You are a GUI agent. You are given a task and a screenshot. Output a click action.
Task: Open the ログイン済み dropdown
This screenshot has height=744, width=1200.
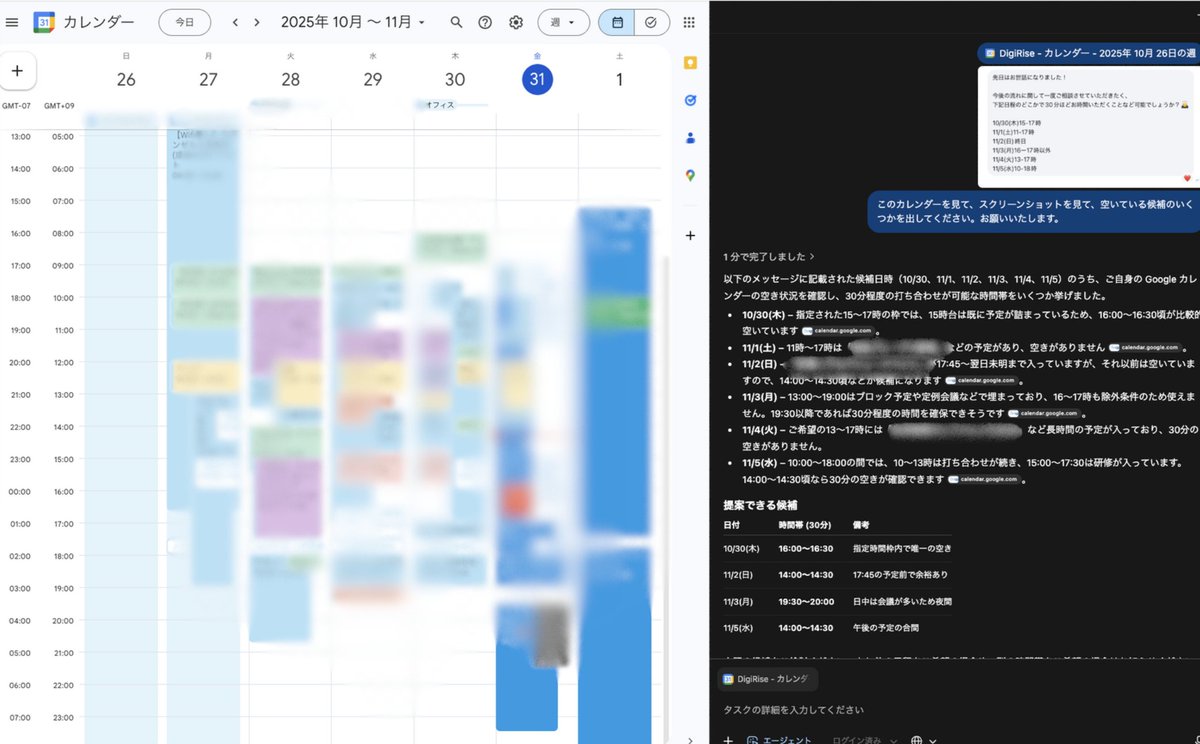coord(866,740)
